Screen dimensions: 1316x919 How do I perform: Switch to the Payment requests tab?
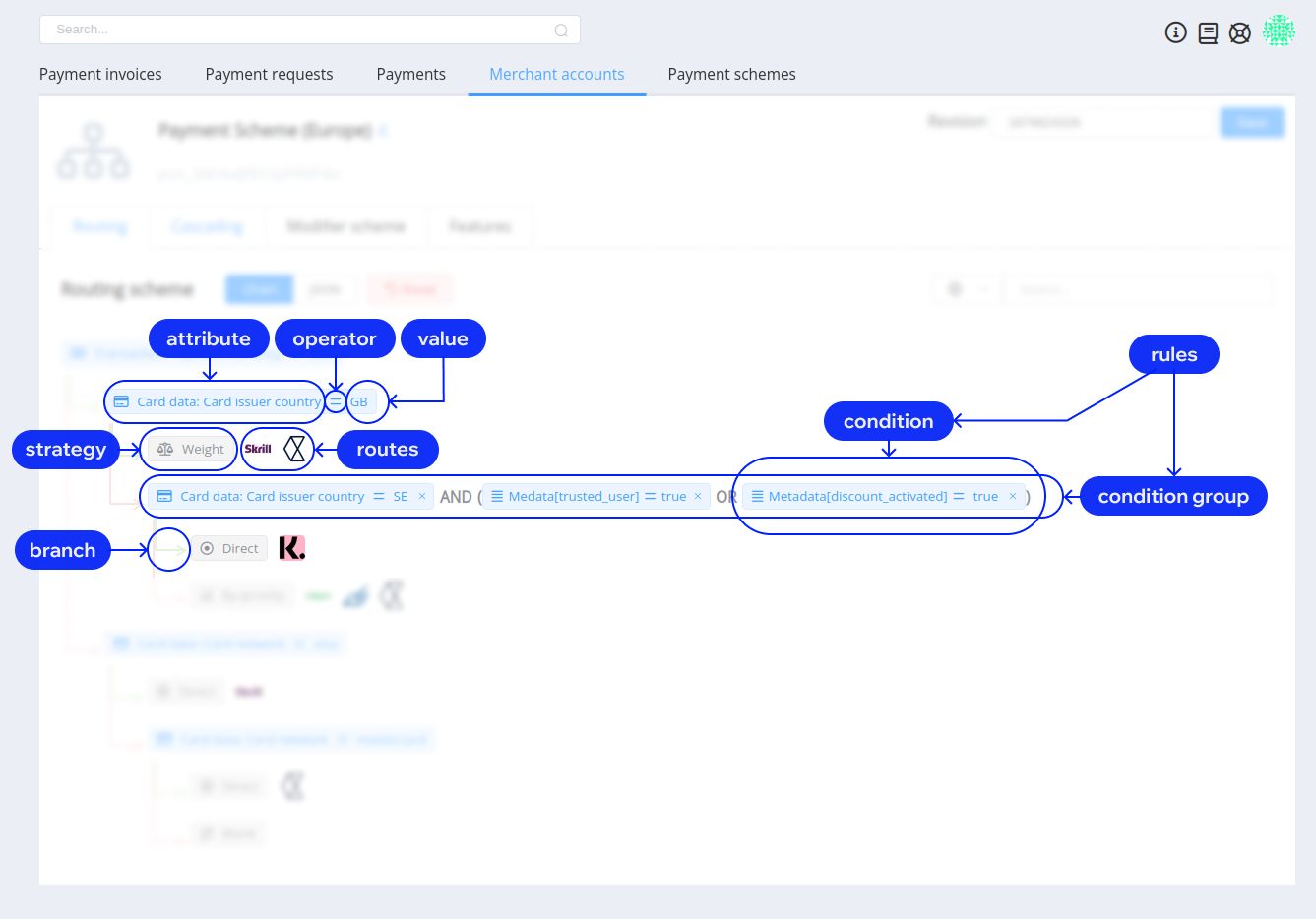tap(269, 74)
